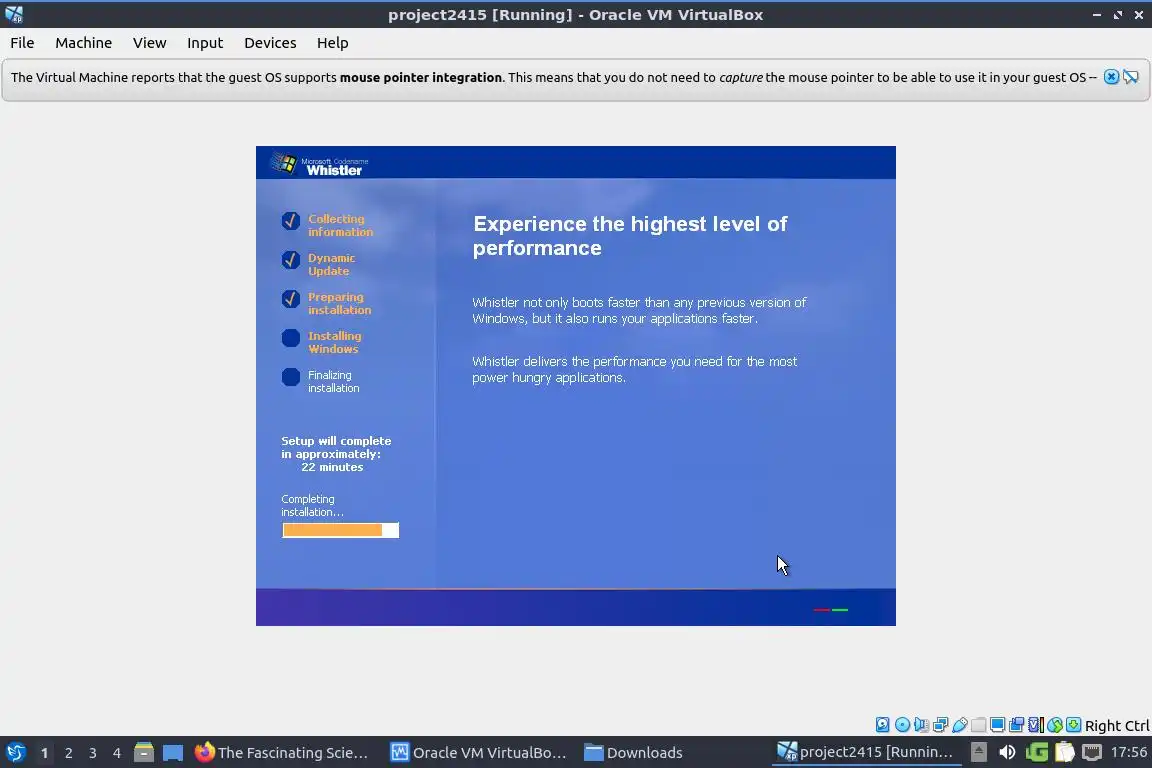This screenshot has width=1152, height=768.
Task: Click the Completing installation progress bar
Action: (x=340, y=530)
